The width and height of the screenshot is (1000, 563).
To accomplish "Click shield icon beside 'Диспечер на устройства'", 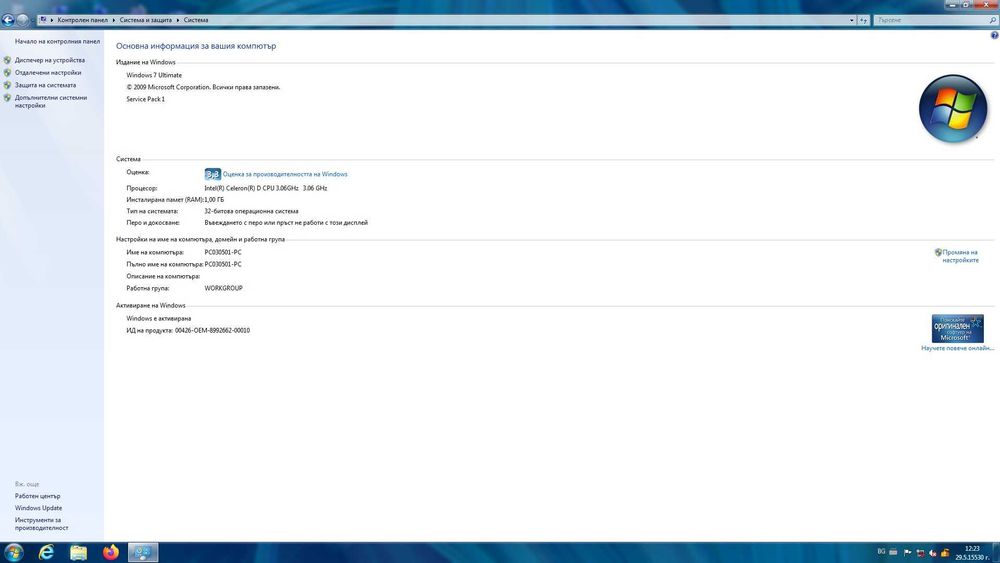I will coord(7,60).
